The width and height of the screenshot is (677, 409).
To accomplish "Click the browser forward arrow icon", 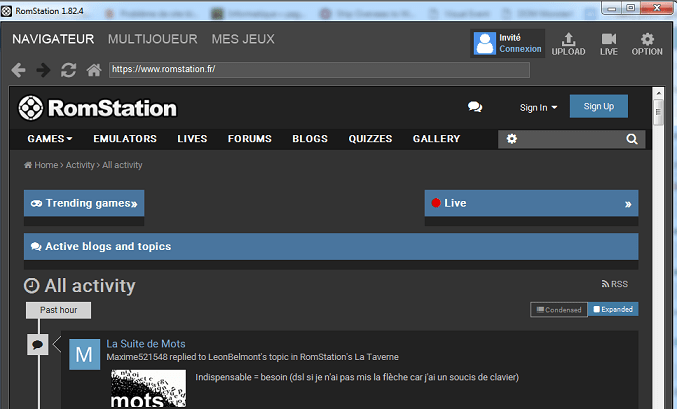I will tap(43, 70).
